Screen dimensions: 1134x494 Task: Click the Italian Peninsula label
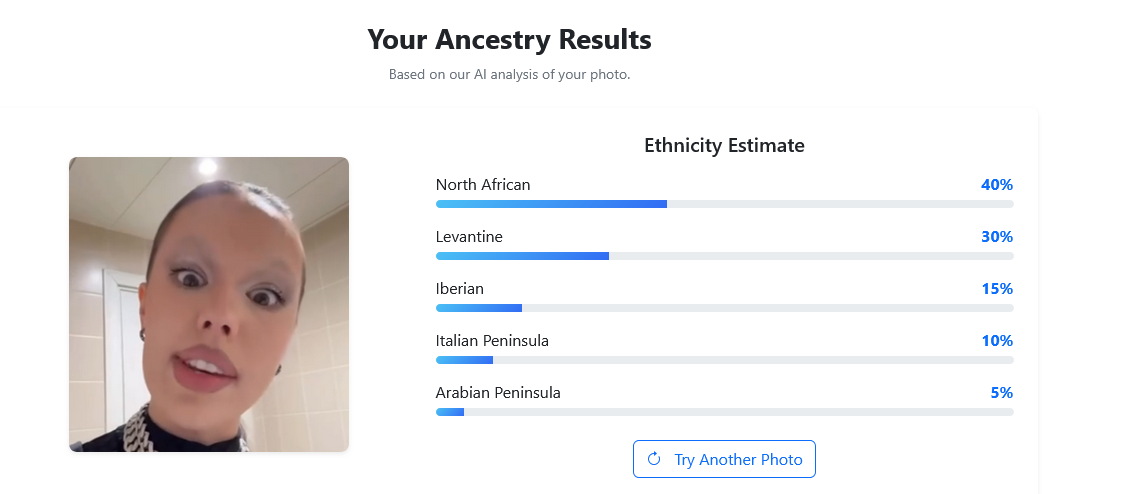(492, 341)
